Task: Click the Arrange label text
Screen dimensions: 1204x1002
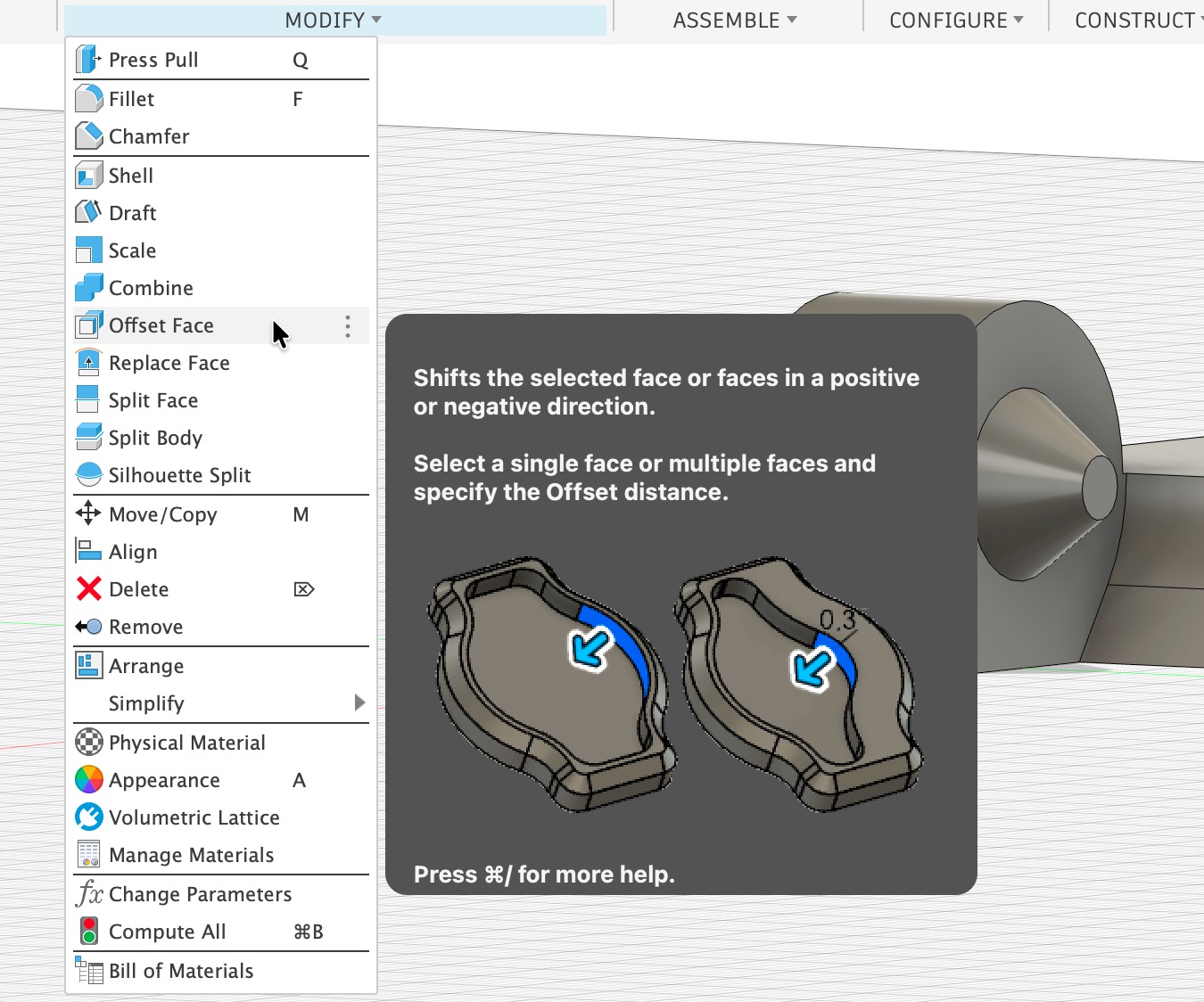Action: (x=146, y=667)
